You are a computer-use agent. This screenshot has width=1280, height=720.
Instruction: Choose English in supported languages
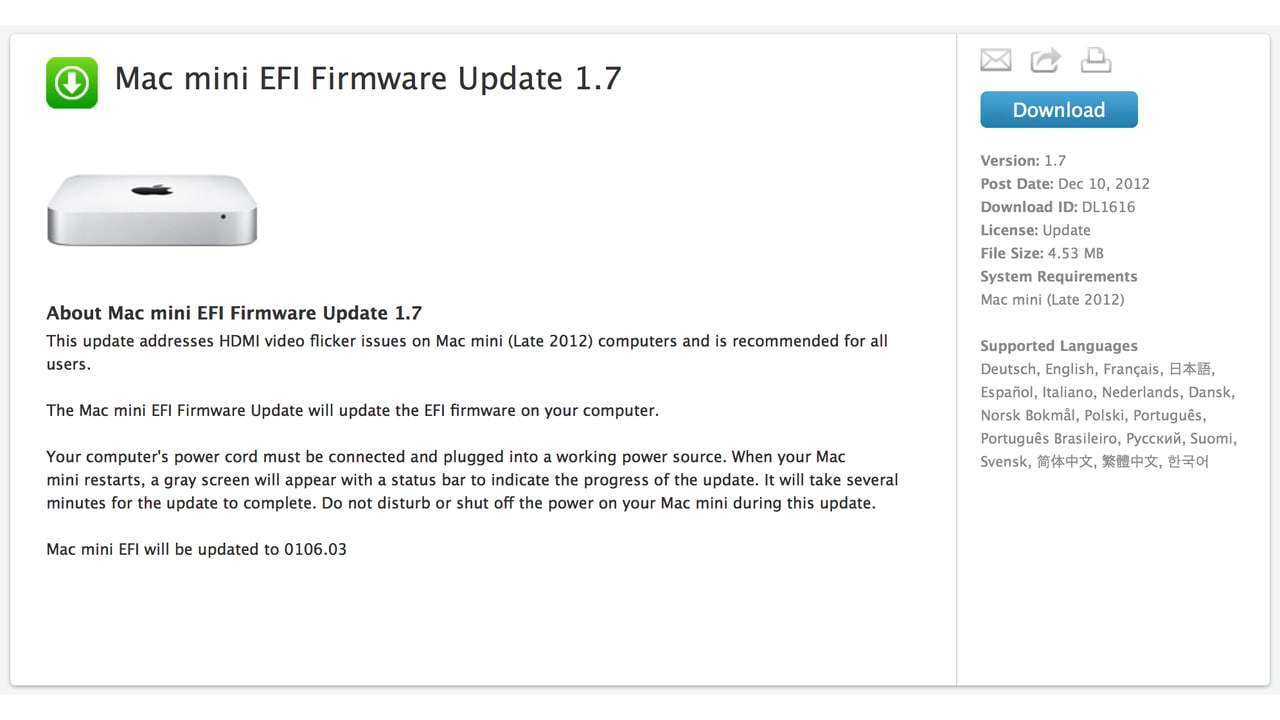(1069, 369)
